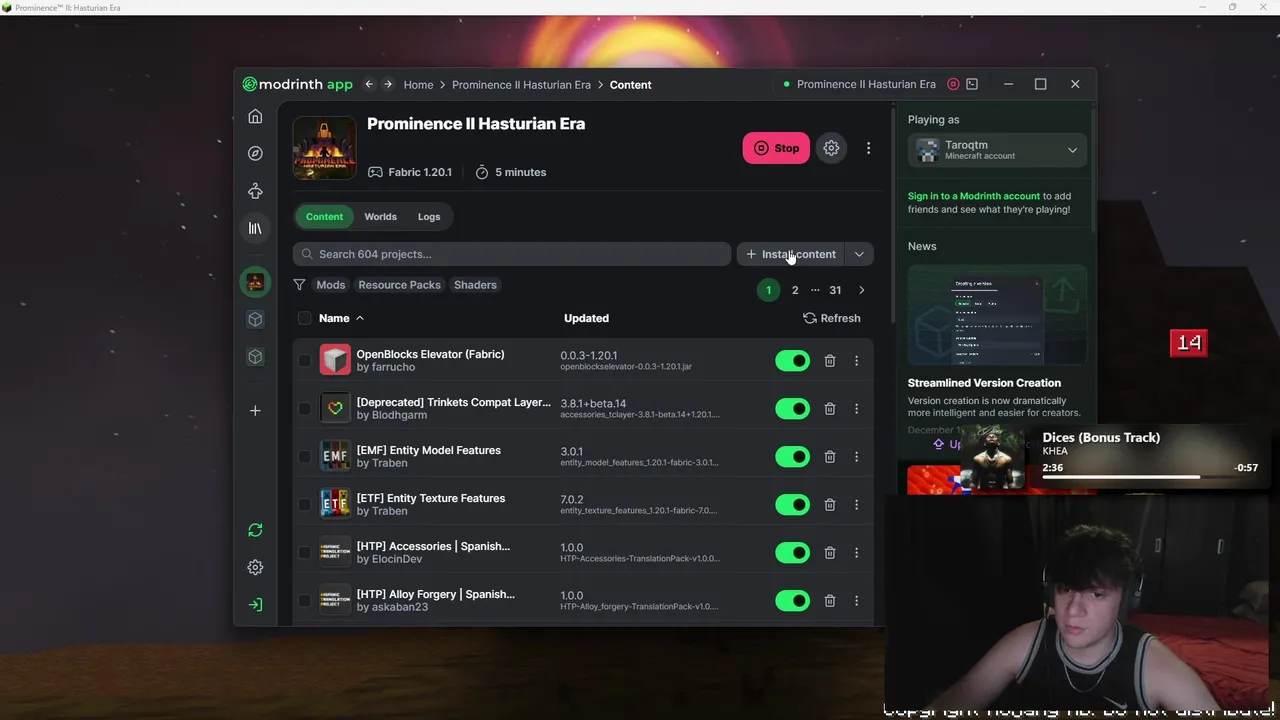Open the Discover compass icon in sidebar
This screenshot has height=720, width=1280.
(x=255, y=153)
